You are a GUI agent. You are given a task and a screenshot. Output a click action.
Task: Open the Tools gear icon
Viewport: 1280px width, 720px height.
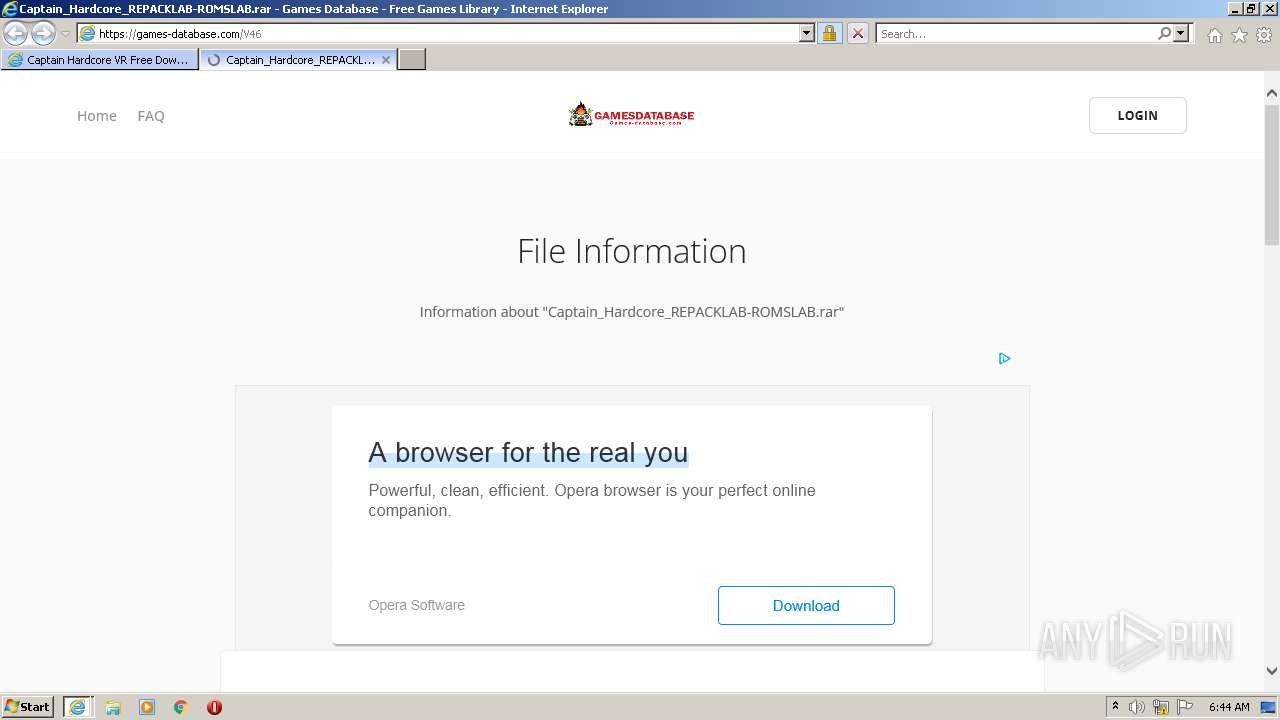tap(1264, 35)
